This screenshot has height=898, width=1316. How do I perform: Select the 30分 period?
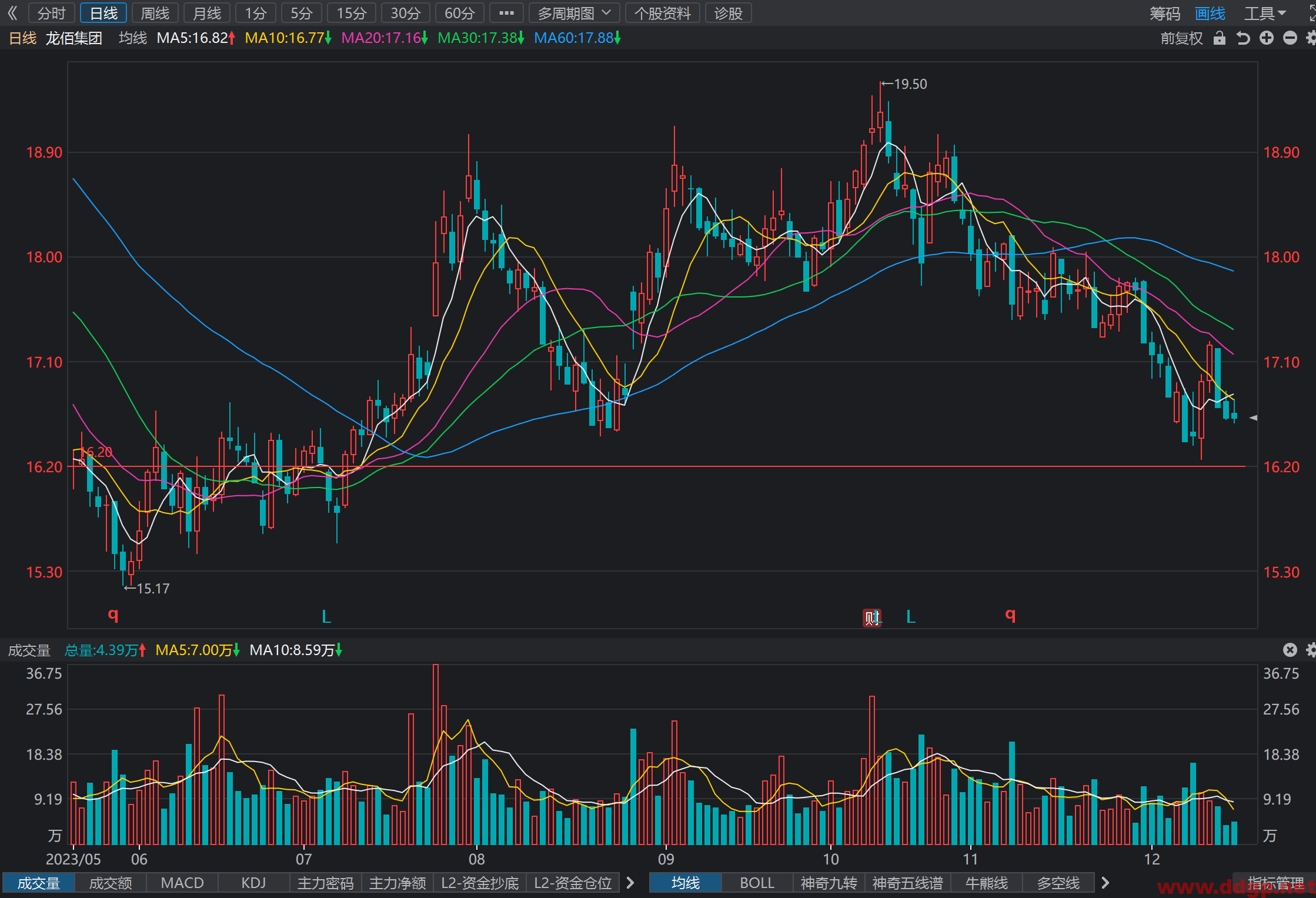(x=406, y=13)
